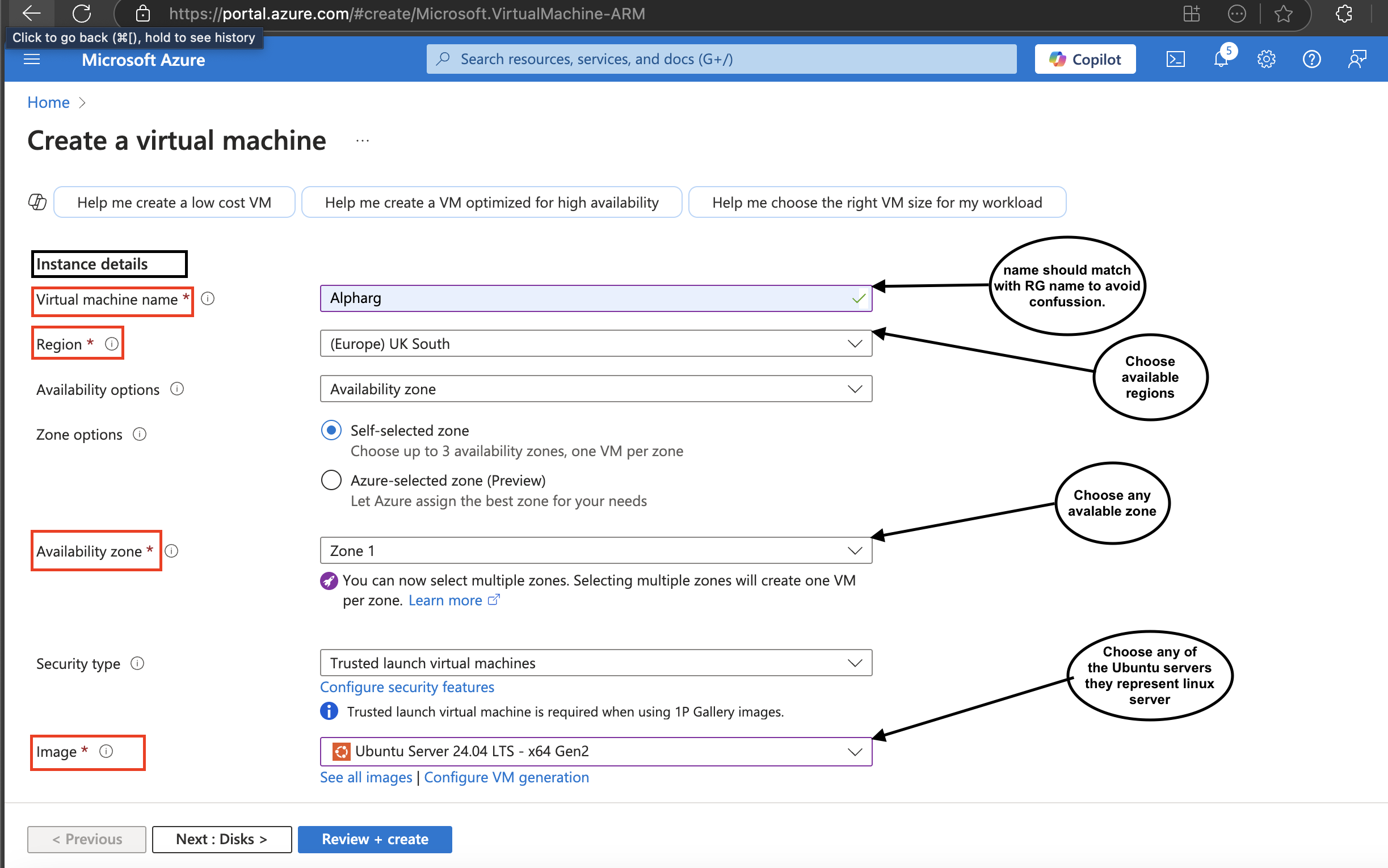The width and height of the screenshot is (1388, 868).
Task: Click See all images link
Action: [366, 777]
